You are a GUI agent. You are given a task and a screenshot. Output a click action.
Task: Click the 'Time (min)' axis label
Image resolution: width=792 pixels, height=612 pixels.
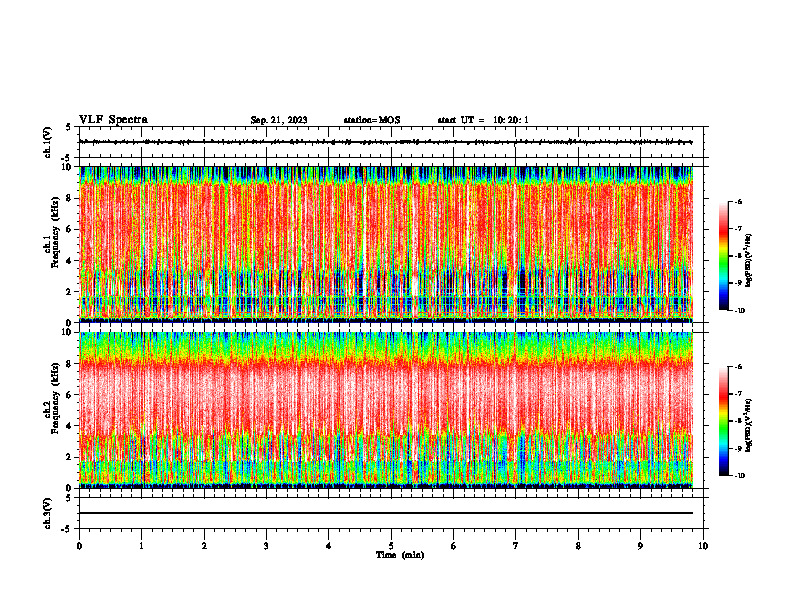coord(400,555)
